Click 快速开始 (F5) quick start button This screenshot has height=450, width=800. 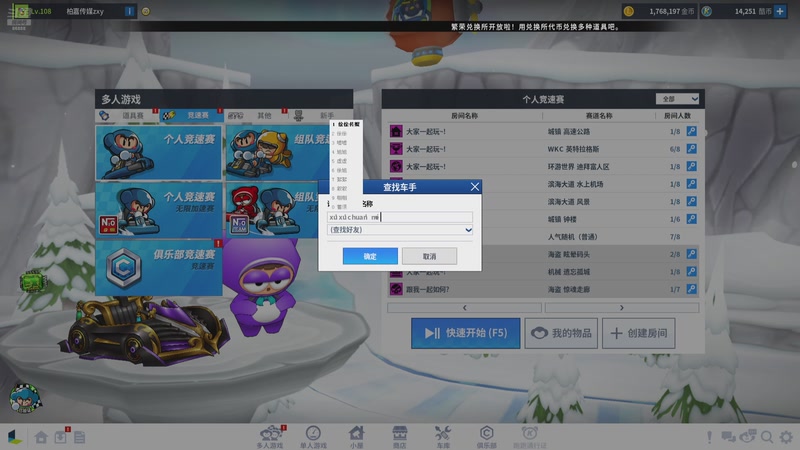coord(465,333)
